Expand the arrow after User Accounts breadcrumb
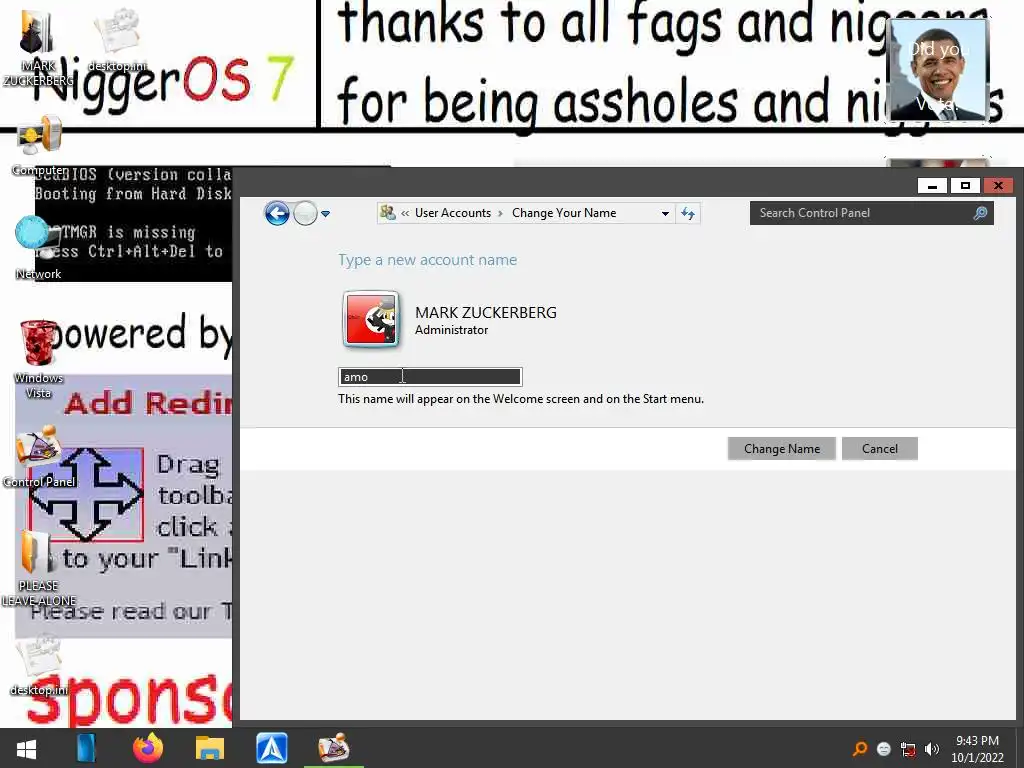1024x768 pixels. (x=501, y=213)
